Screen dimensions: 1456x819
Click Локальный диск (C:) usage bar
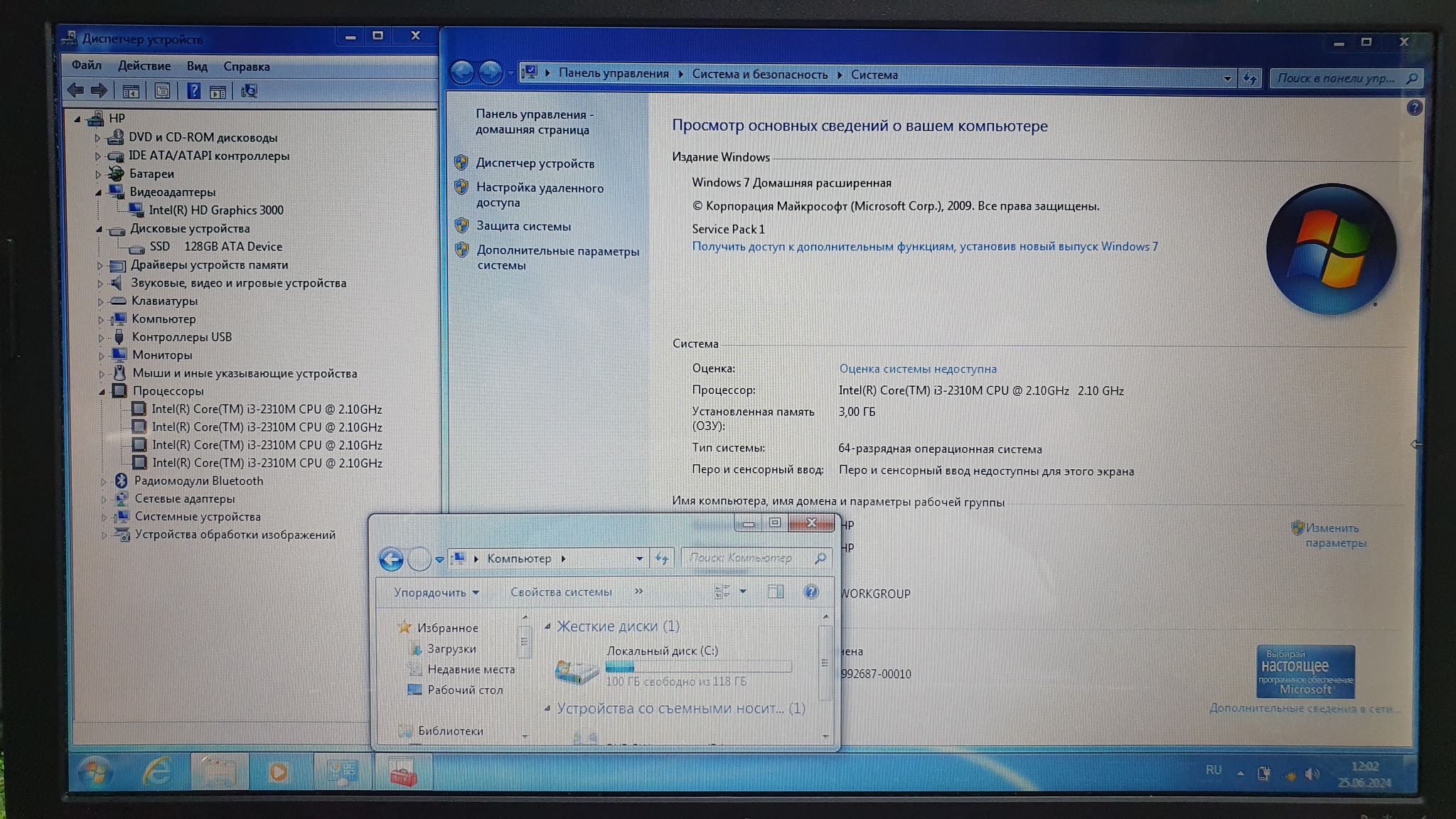(697, 667)
